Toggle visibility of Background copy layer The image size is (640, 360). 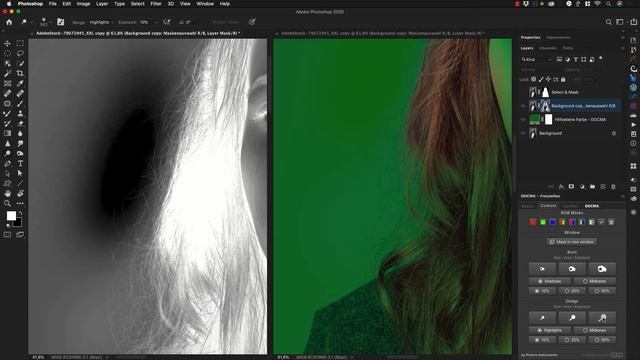(523, 106)
